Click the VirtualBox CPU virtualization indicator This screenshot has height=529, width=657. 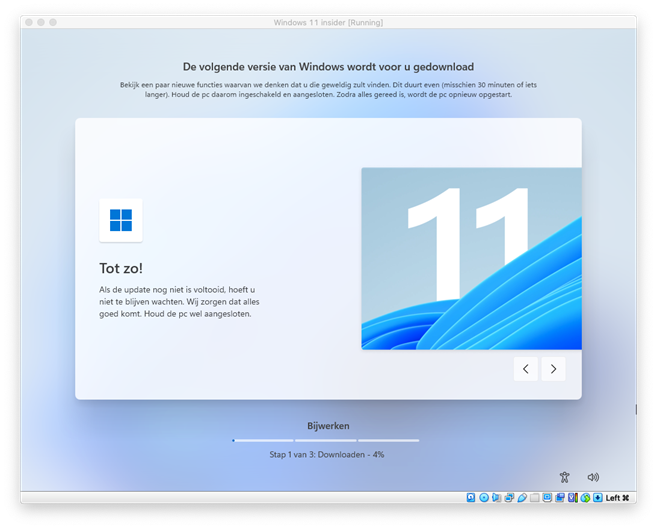point(572,498)
